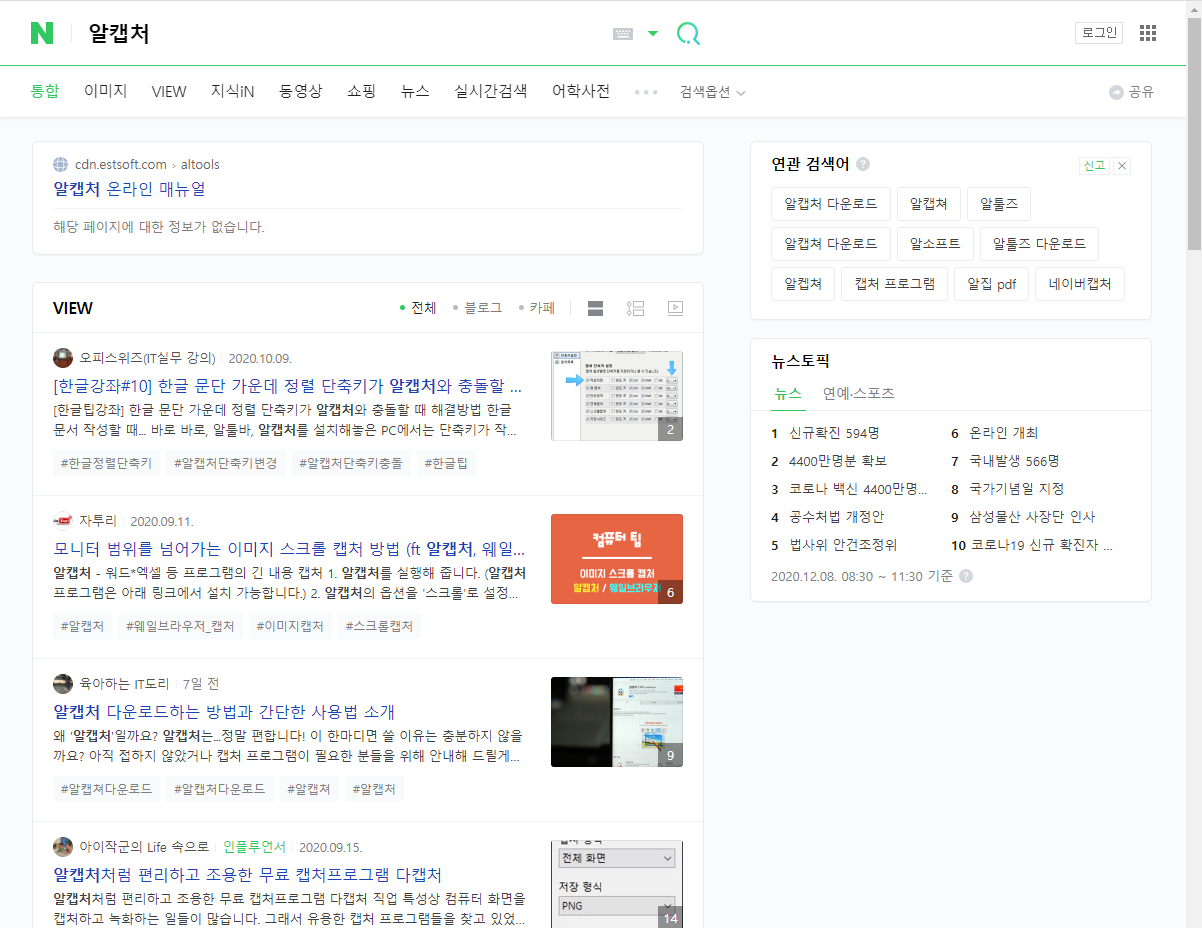Open the 쇼핑 tab

click(x=362, y=91)
